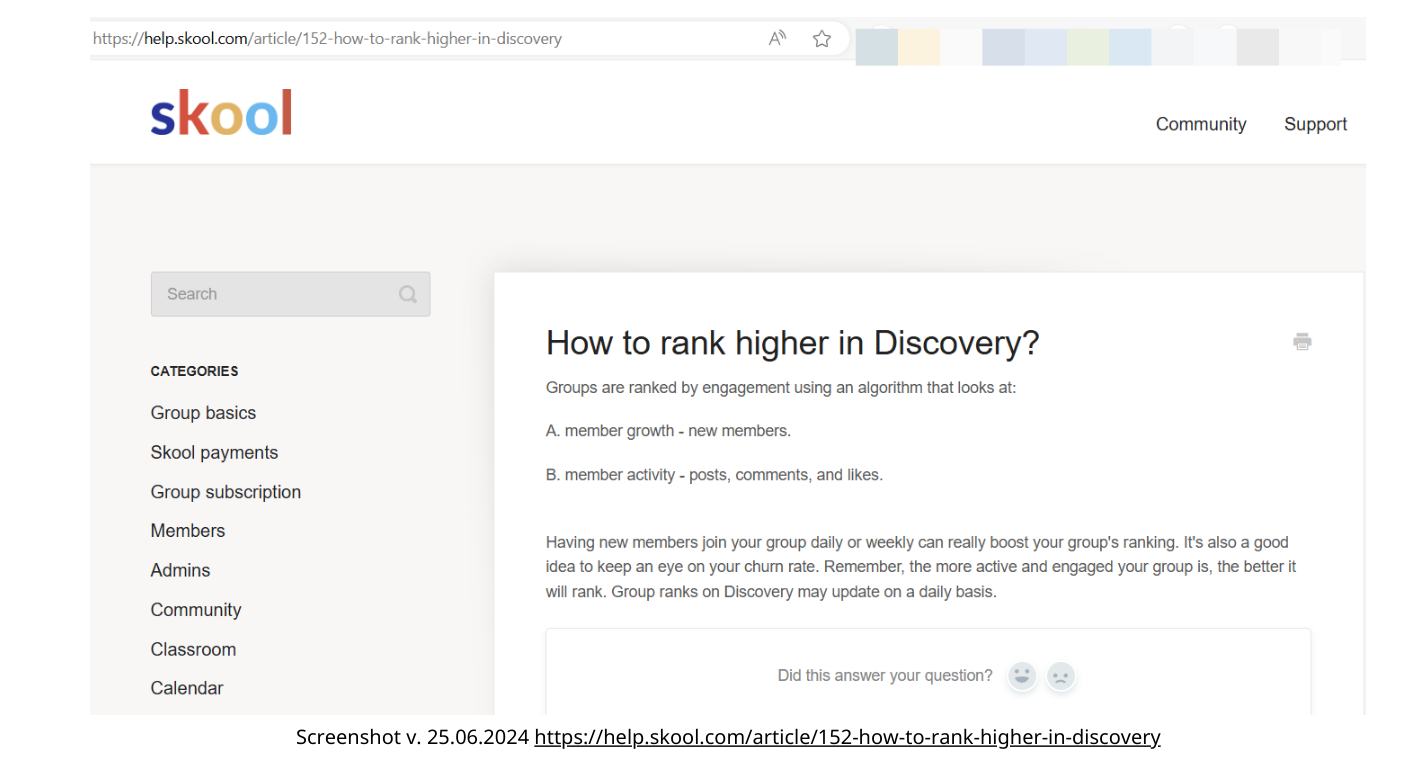Open the Classroom category

pos(193,649)
